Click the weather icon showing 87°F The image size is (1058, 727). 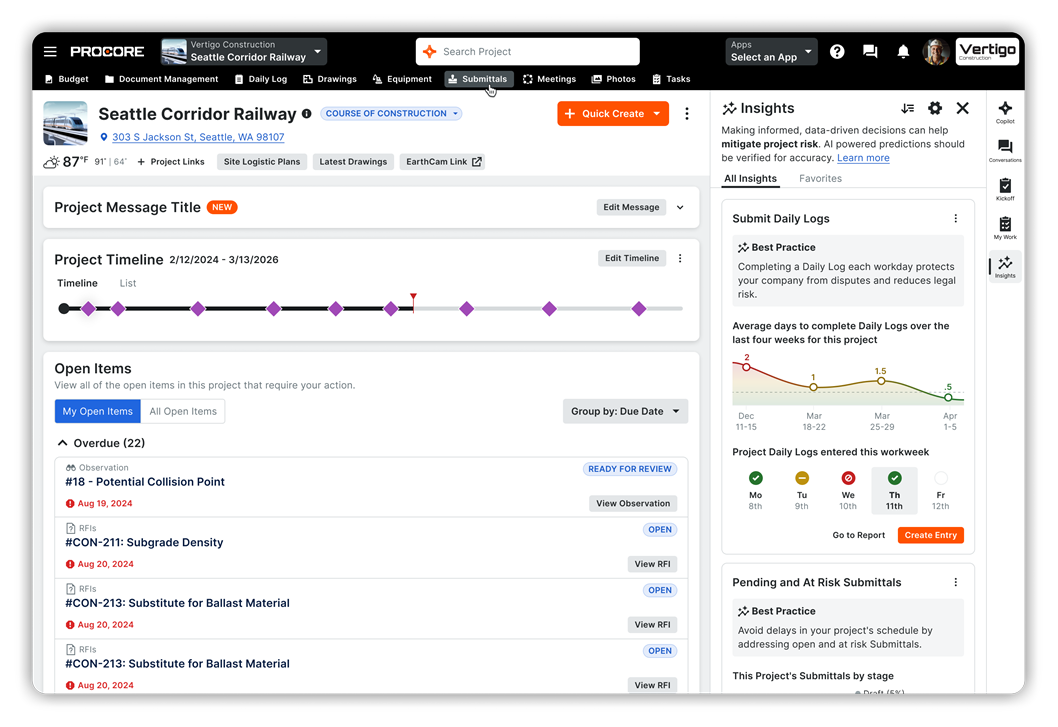coord(51,162)
